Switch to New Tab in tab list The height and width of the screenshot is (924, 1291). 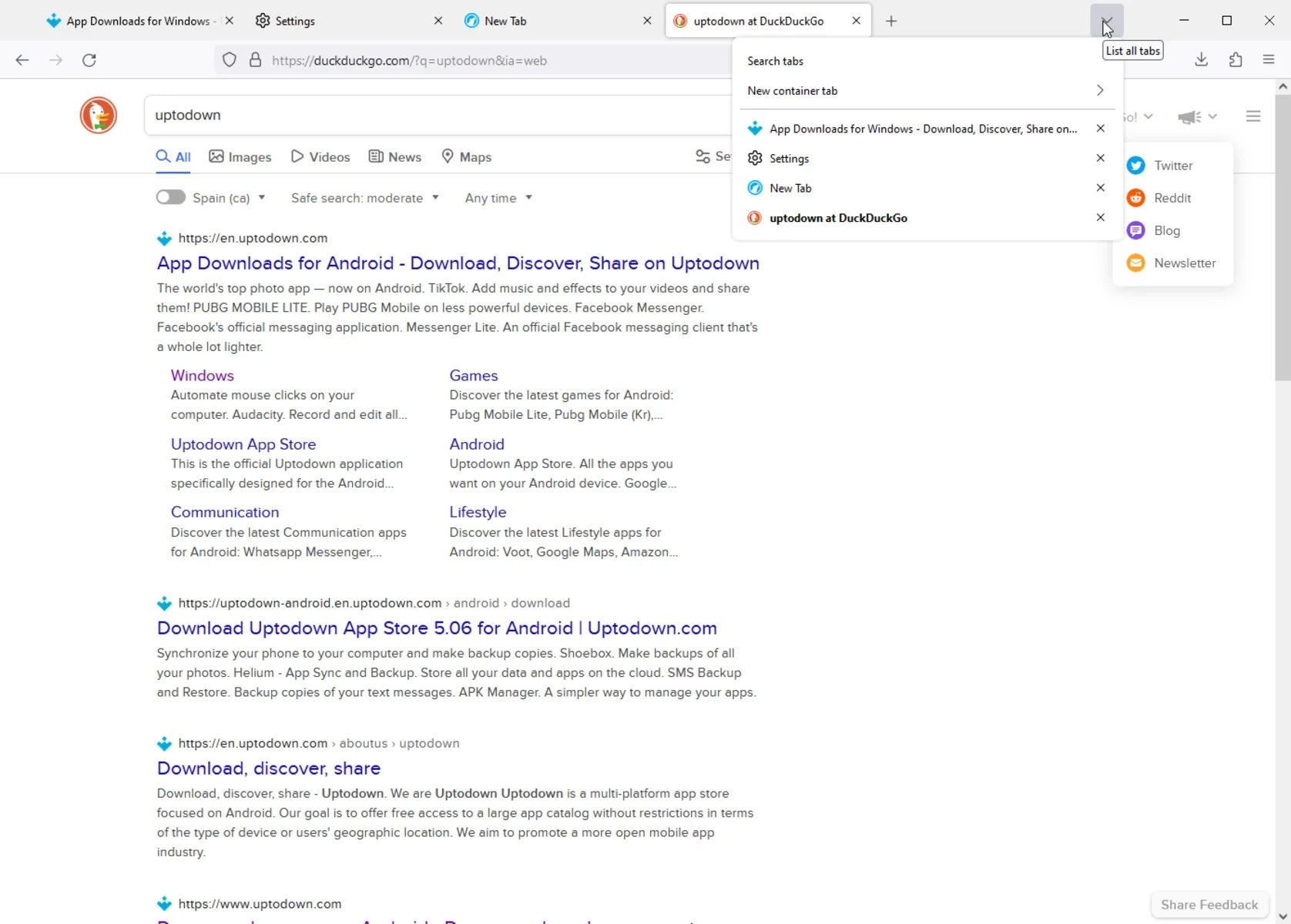tap(917, 188)
